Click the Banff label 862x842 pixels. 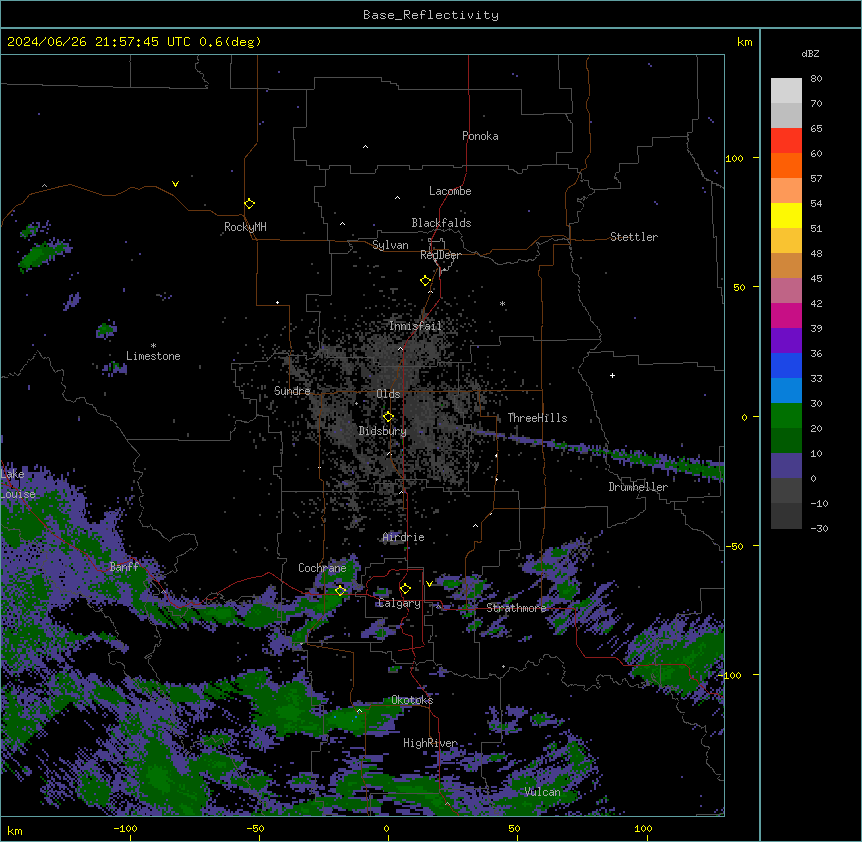[124, 567]
